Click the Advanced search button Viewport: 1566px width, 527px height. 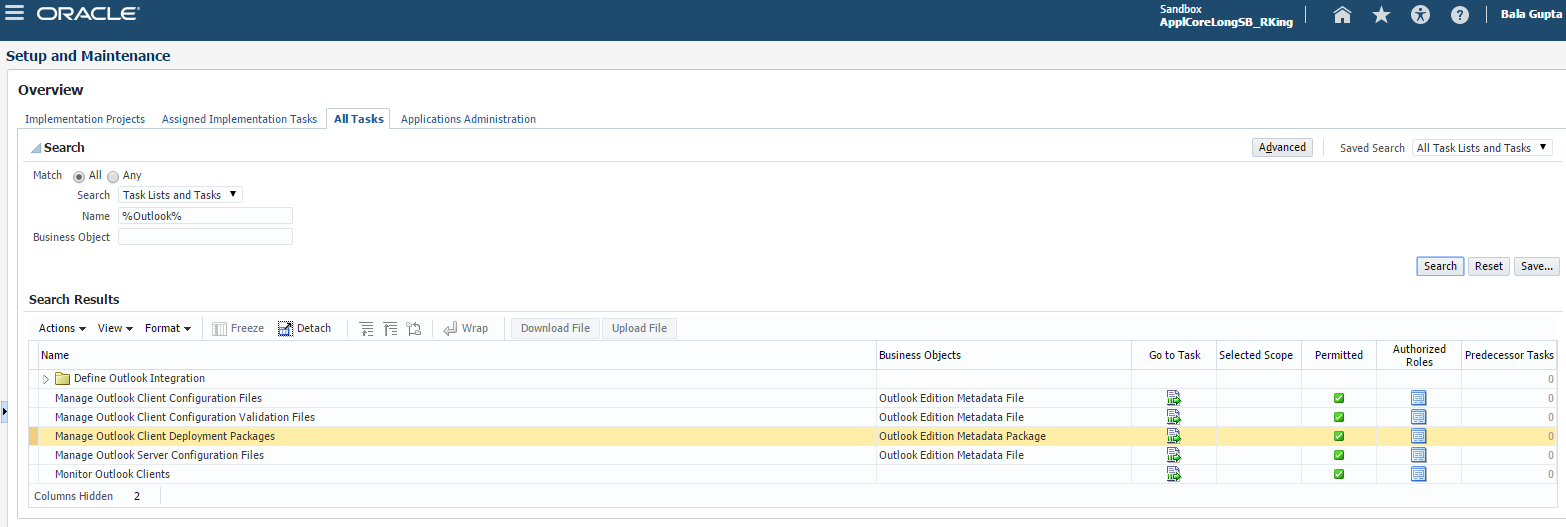pos(1282,148)
